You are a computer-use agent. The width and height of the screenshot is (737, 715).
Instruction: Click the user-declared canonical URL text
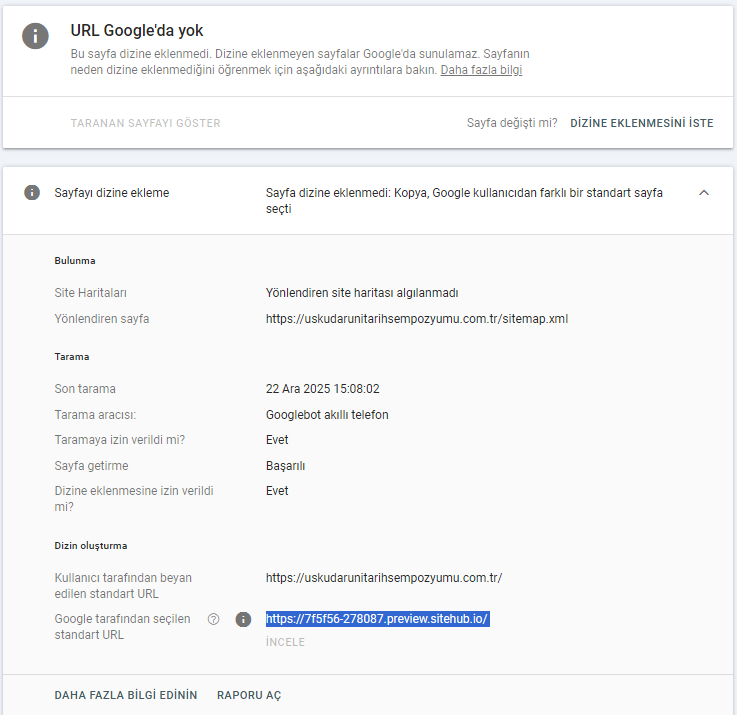click(x=383, y=578)
